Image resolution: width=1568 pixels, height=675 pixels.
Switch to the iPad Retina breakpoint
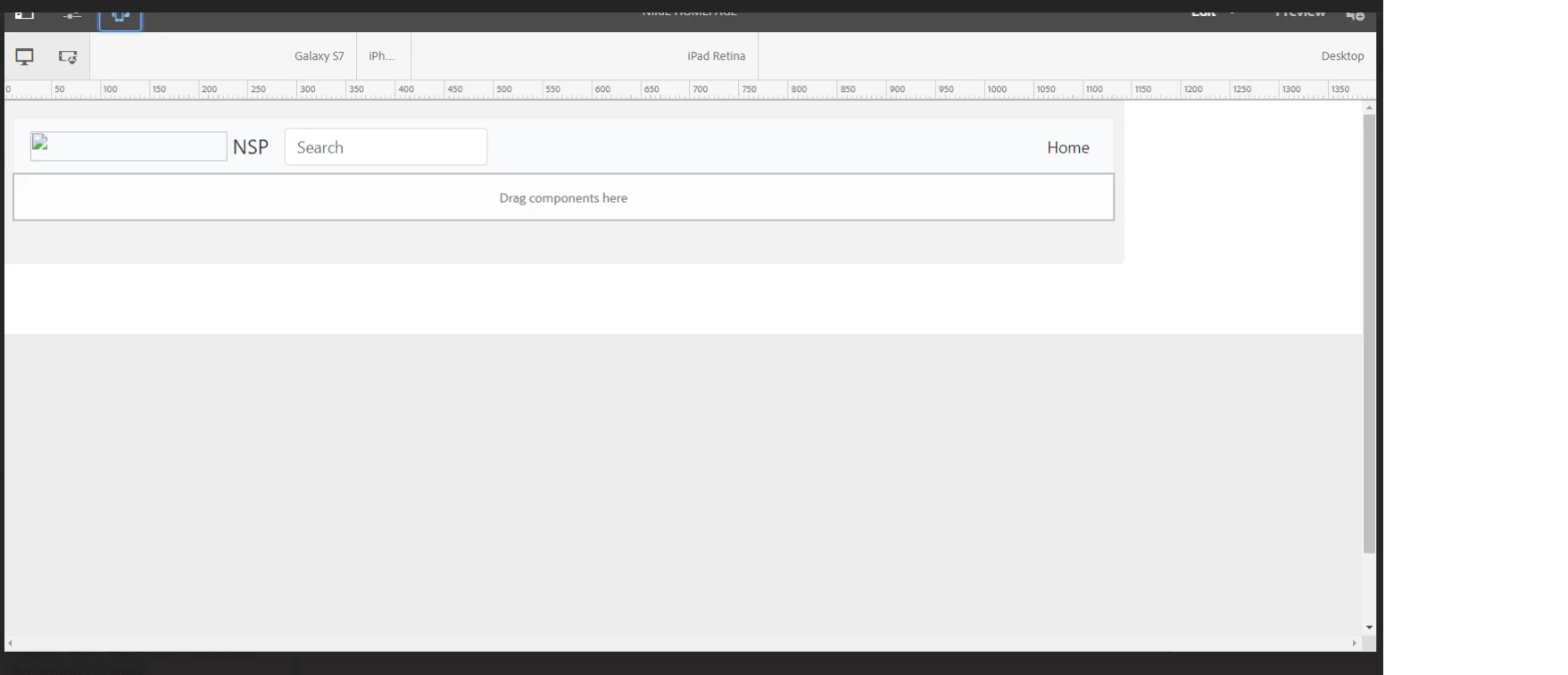(717, 55)
